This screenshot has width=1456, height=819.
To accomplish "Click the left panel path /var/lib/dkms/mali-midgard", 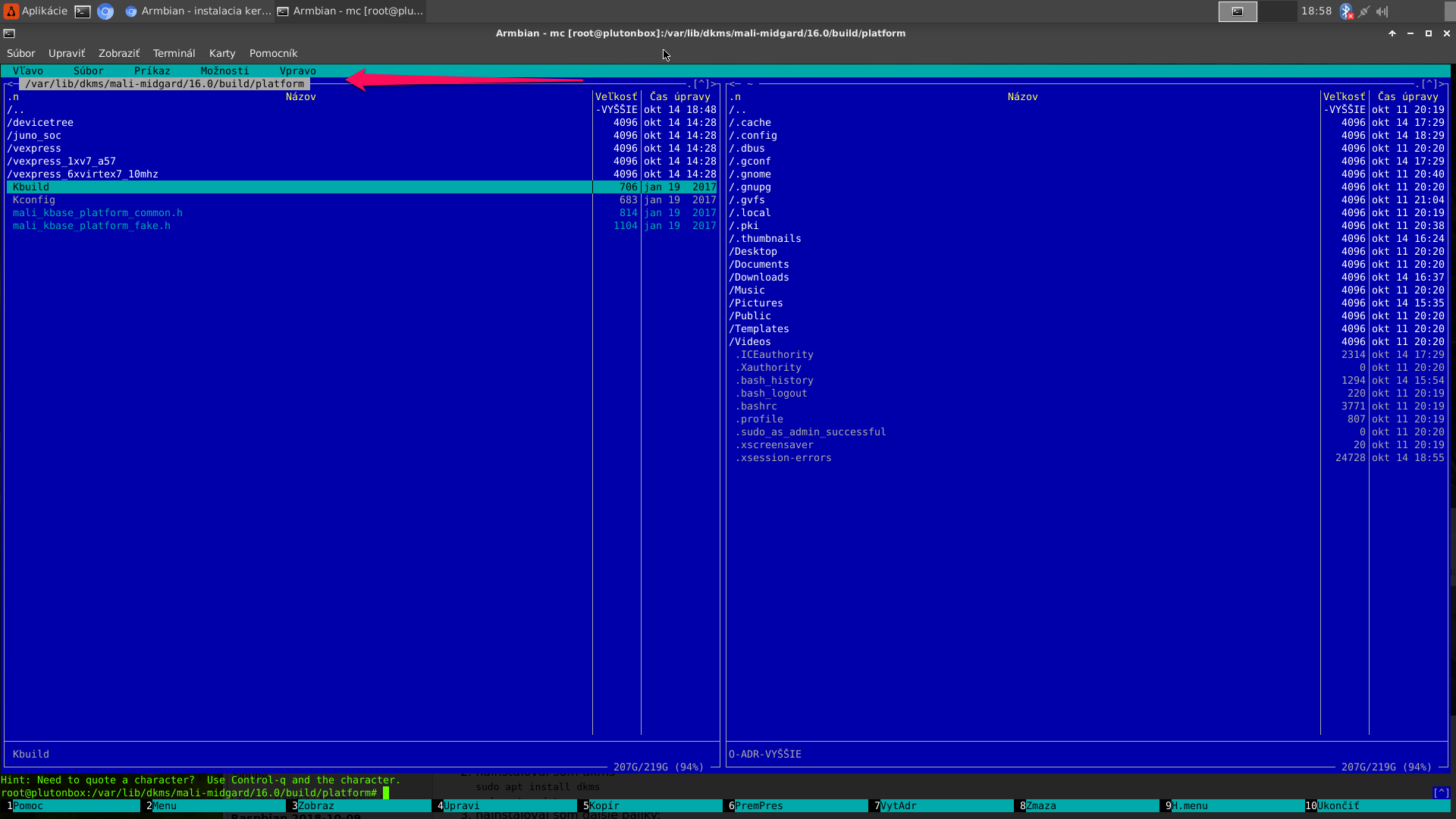I will coord(165,83).
